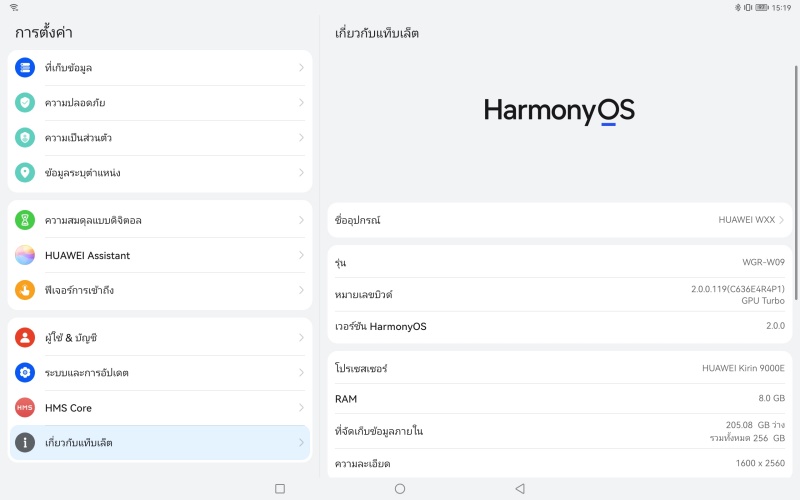Tap the battery status icon
The width and height of the screenshot is (800, 500).
tap(762, 7)
